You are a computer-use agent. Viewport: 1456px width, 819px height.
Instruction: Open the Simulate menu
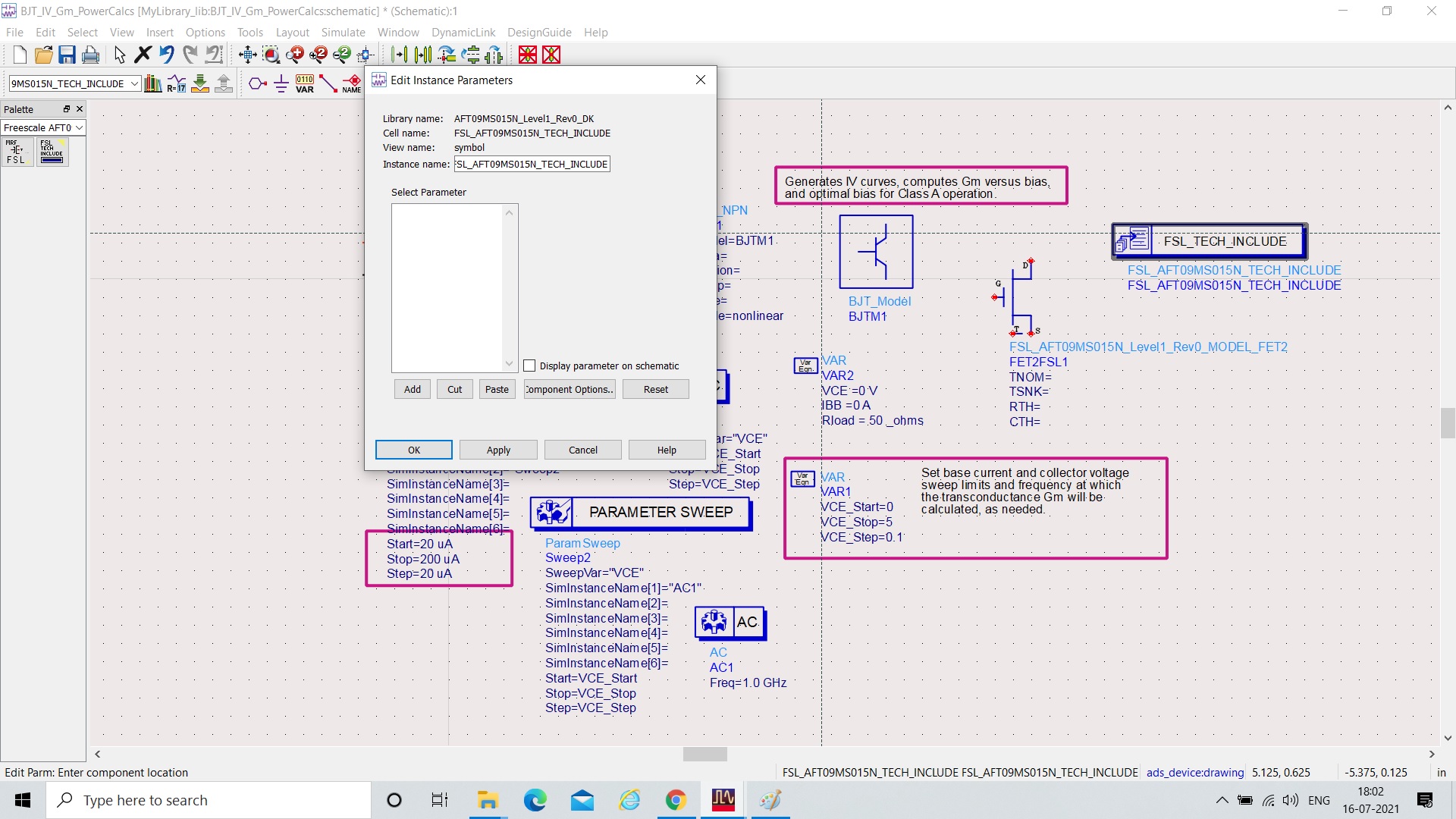click(x=343, y=32)
